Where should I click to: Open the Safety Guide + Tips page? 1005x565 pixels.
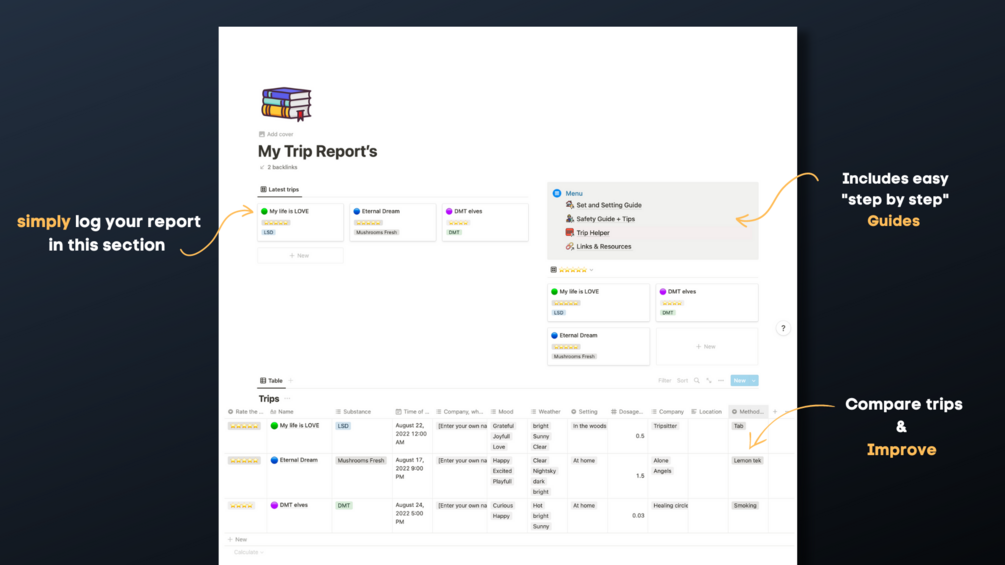pyautogui.click(x=605, y=219)
